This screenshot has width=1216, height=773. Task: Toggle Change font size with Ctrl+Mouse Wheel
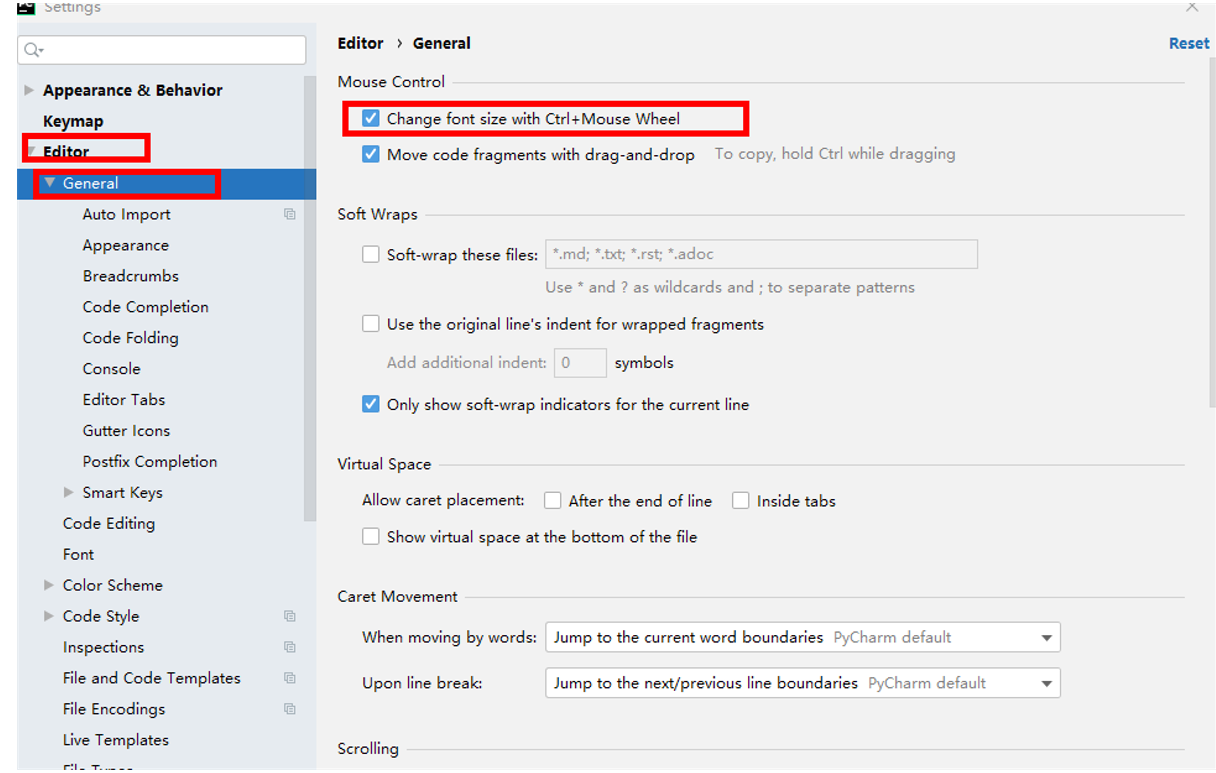pyautogui.click(x=371, y=118)
